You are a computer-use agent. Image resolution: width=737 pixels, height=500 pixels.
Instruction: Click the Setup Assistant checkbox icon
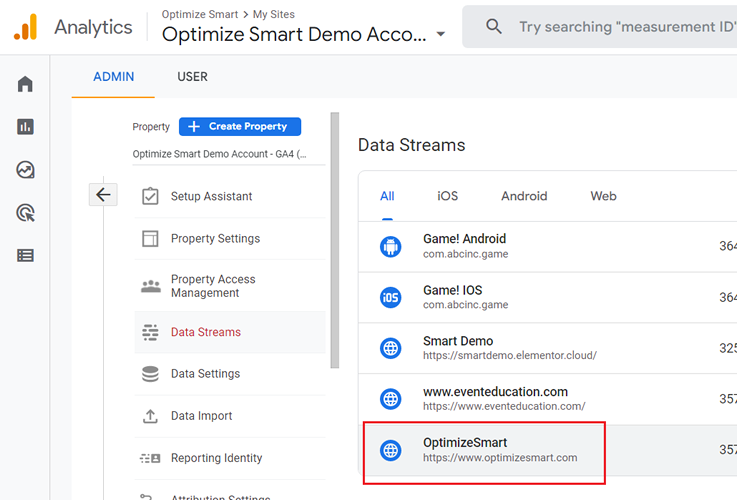tap(150, 196)
